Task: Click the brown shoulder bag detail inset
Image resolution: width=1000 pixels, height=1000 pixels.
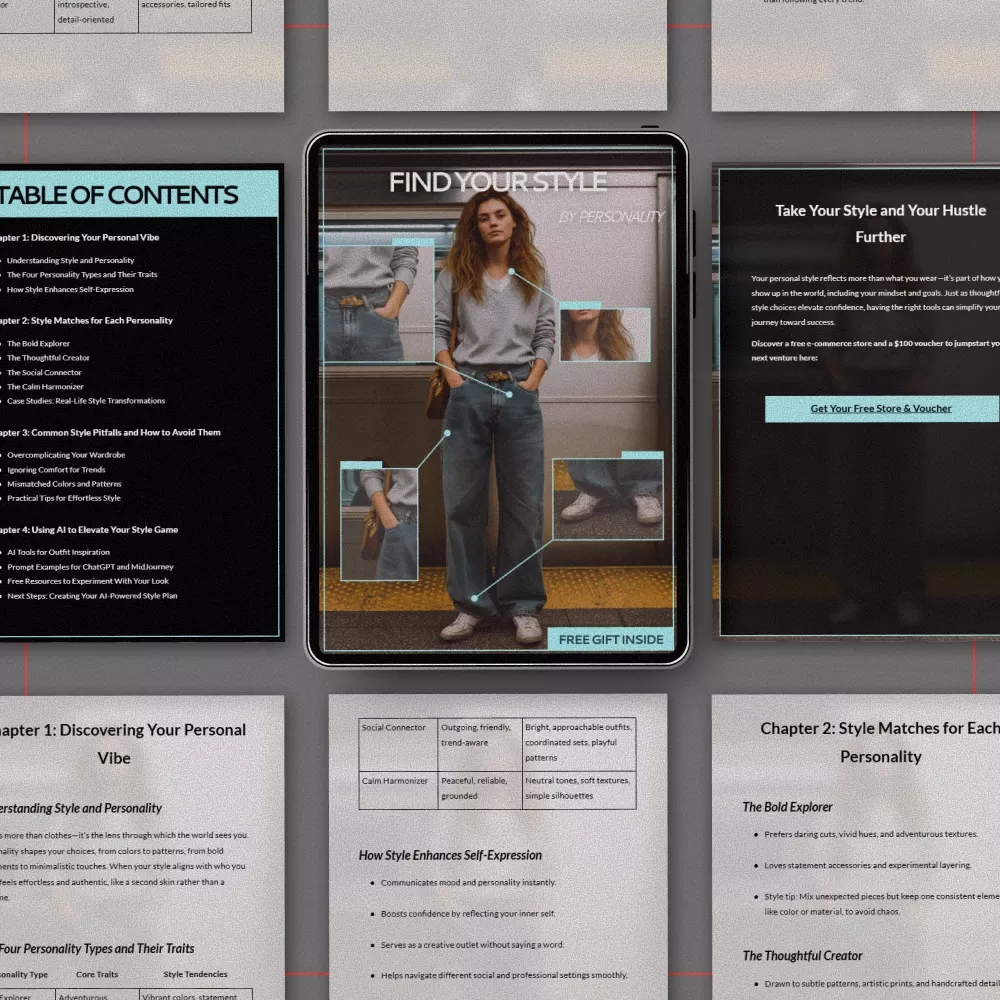Action: 379,522
